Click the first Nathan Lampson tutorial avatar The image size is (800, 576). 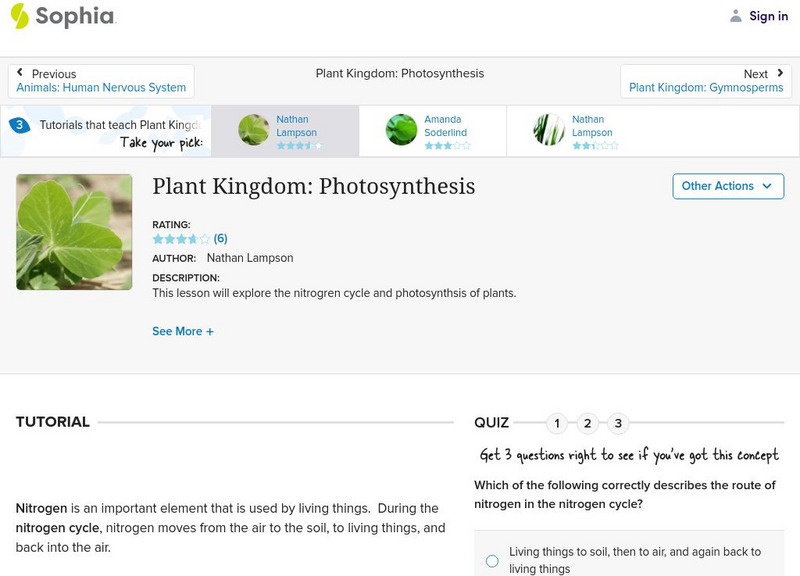[254, 130]
